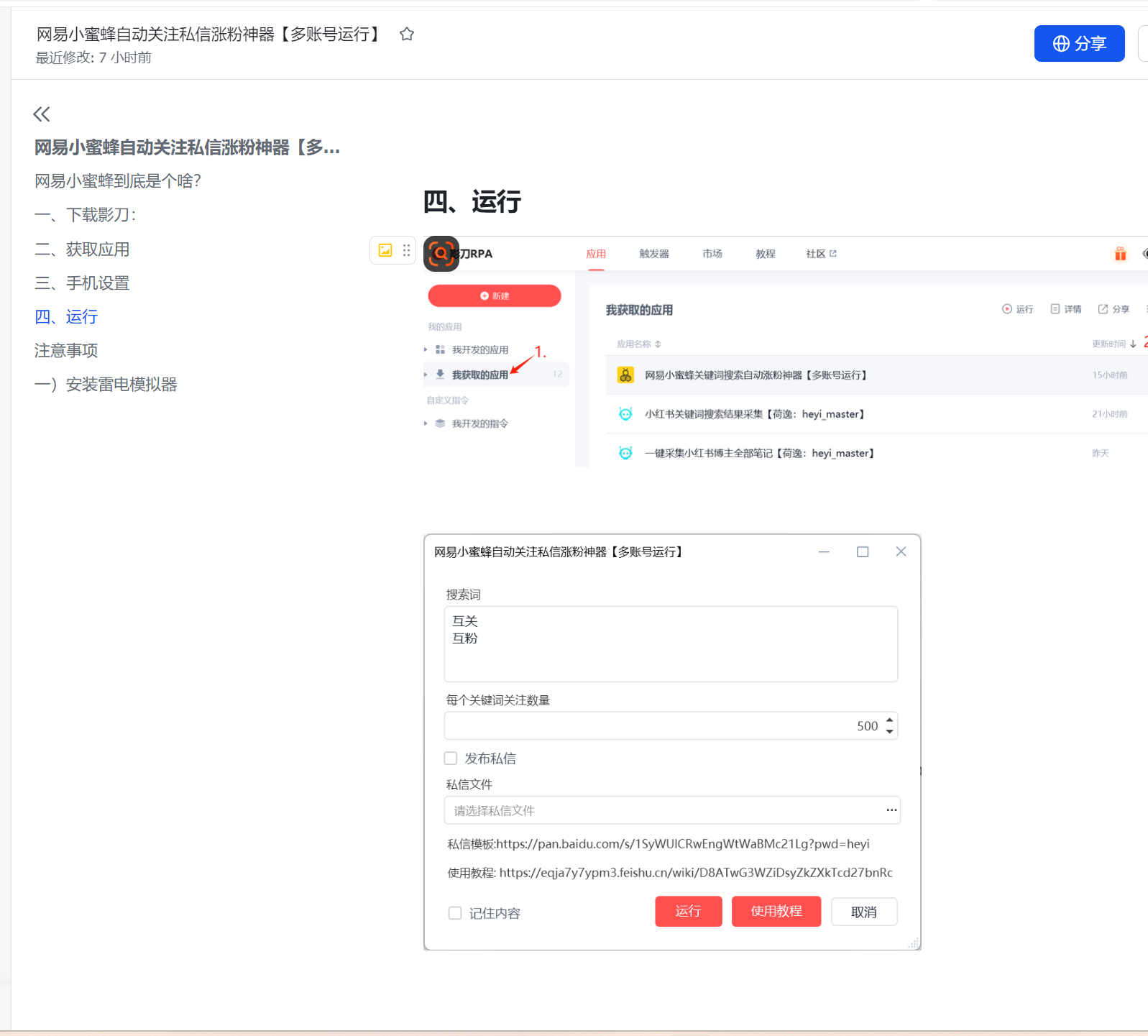The width and height of the screenshot is (1148, 1036).
Task: Click the document title in the header
Action: click(208, 34)
